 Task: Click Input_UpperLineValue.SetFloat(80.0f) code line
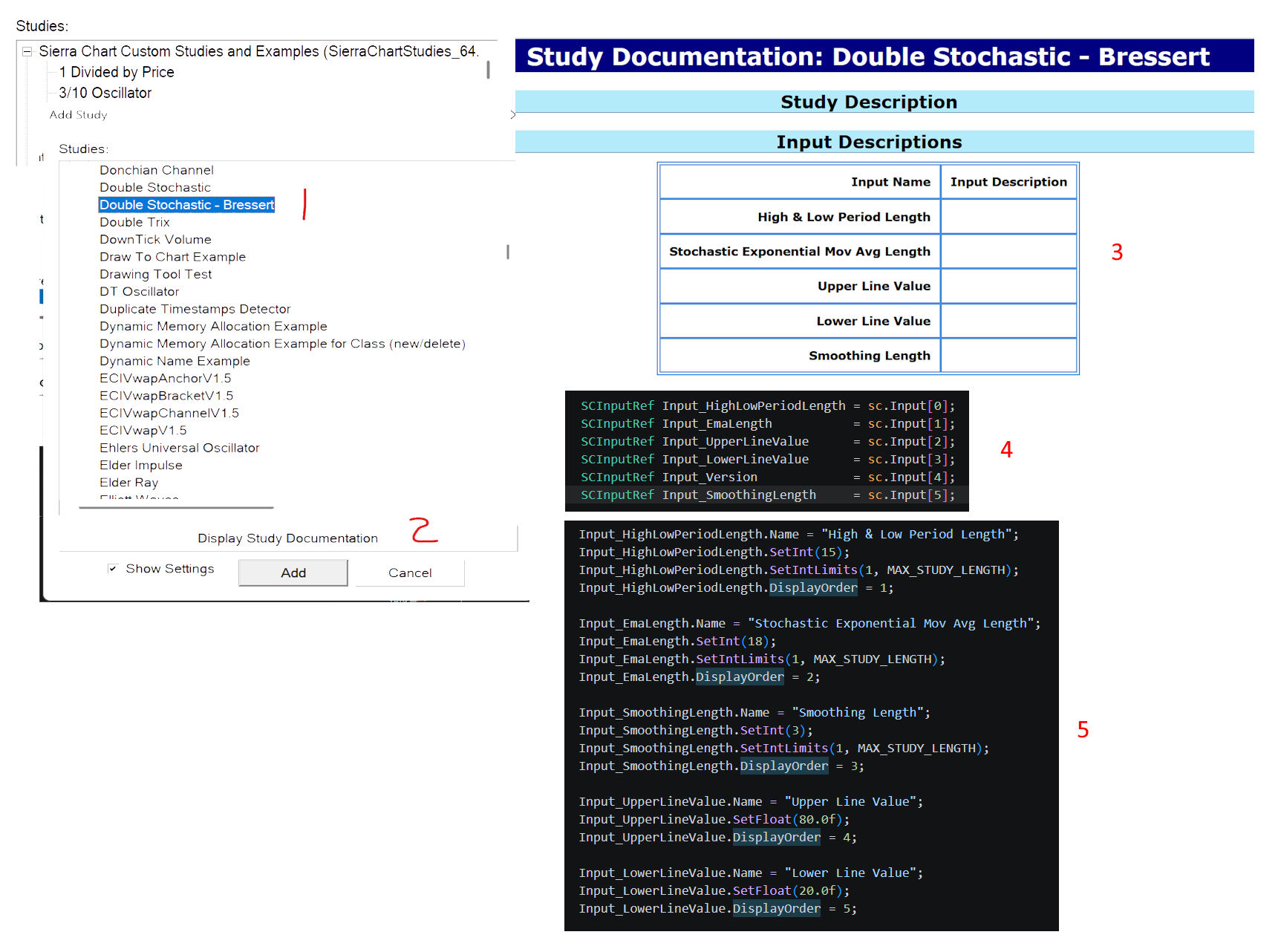pyautogui.click(x=714, y=819)
